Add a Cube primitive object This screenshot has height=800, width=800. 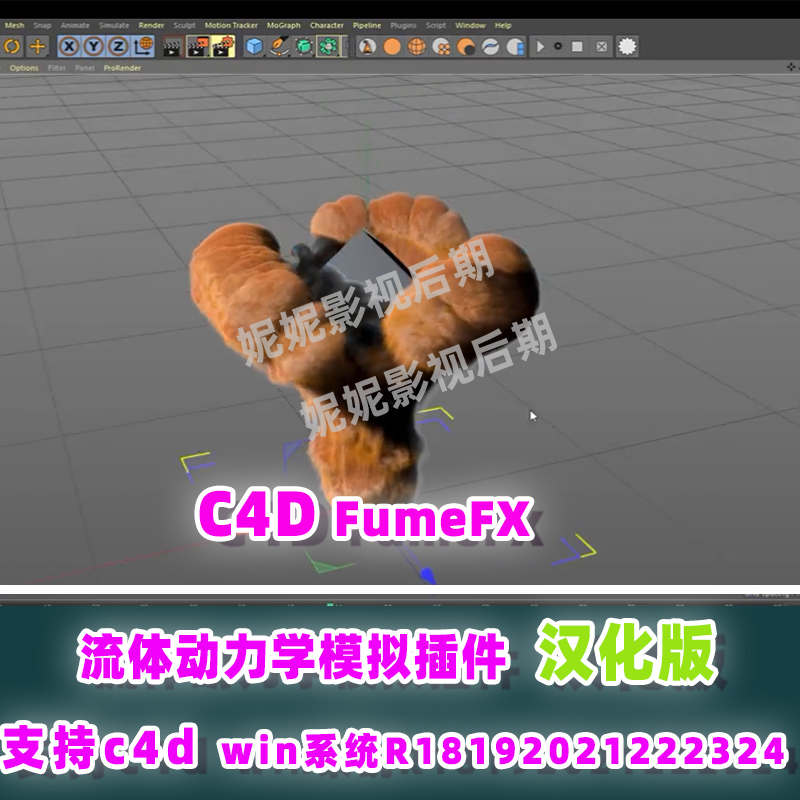coord(254,46)
